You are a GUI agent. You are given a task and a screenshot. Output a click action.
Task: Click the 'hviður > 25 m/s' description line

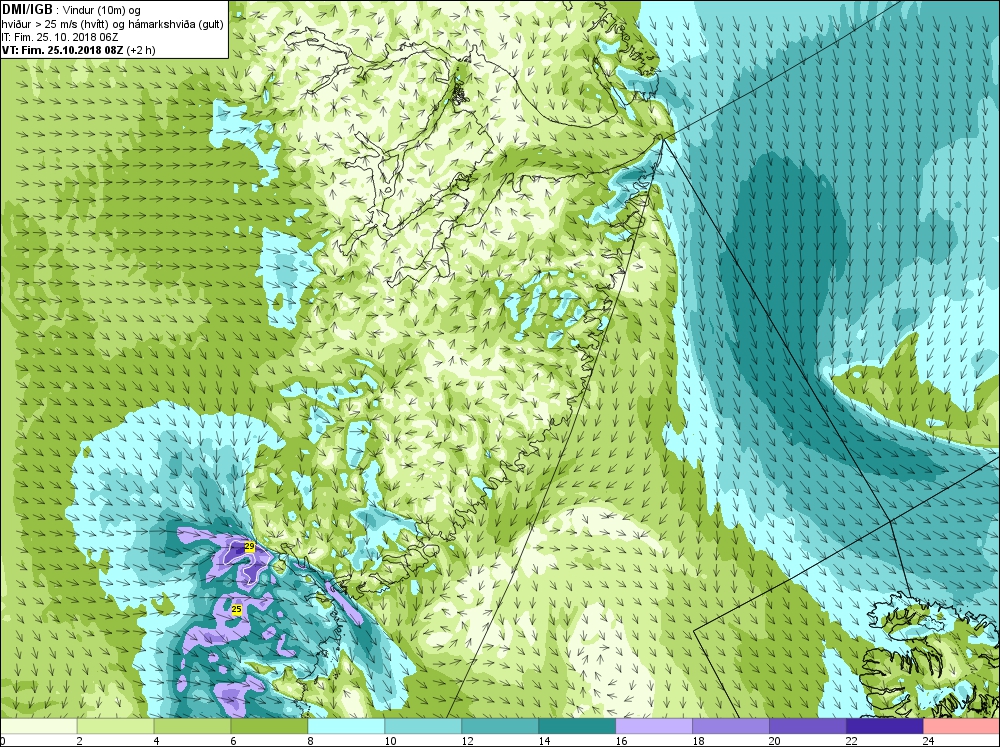112,24
